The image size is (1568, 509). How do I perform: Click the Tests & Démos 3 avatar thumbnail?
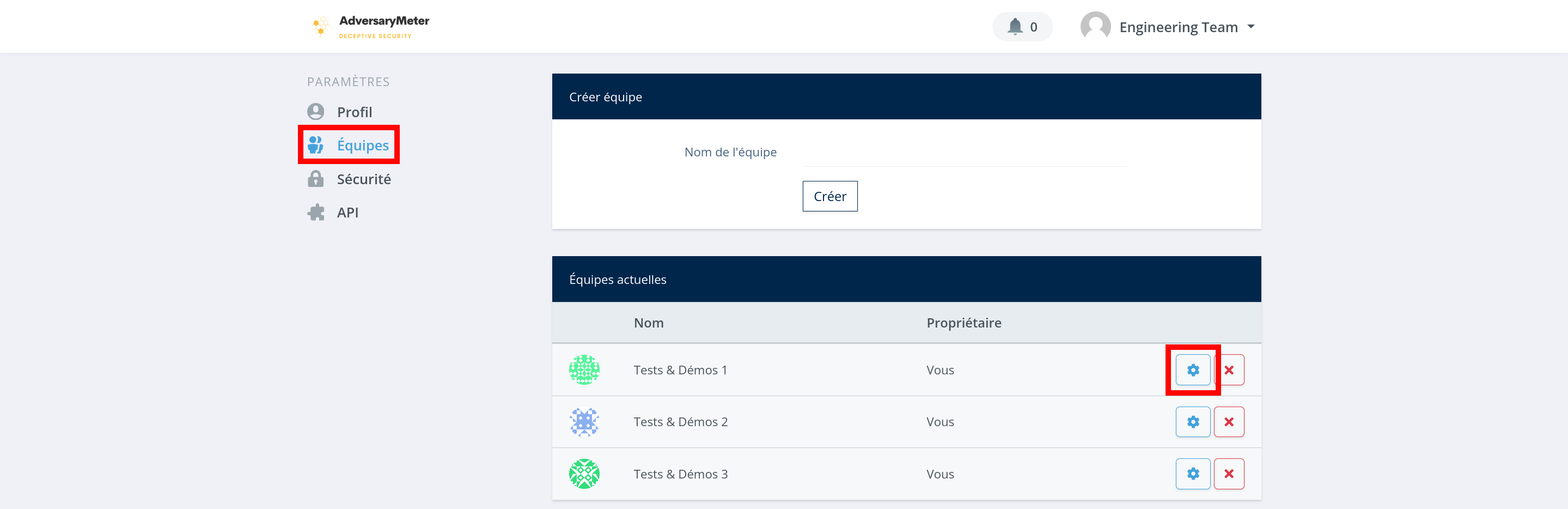pos(584,473)
